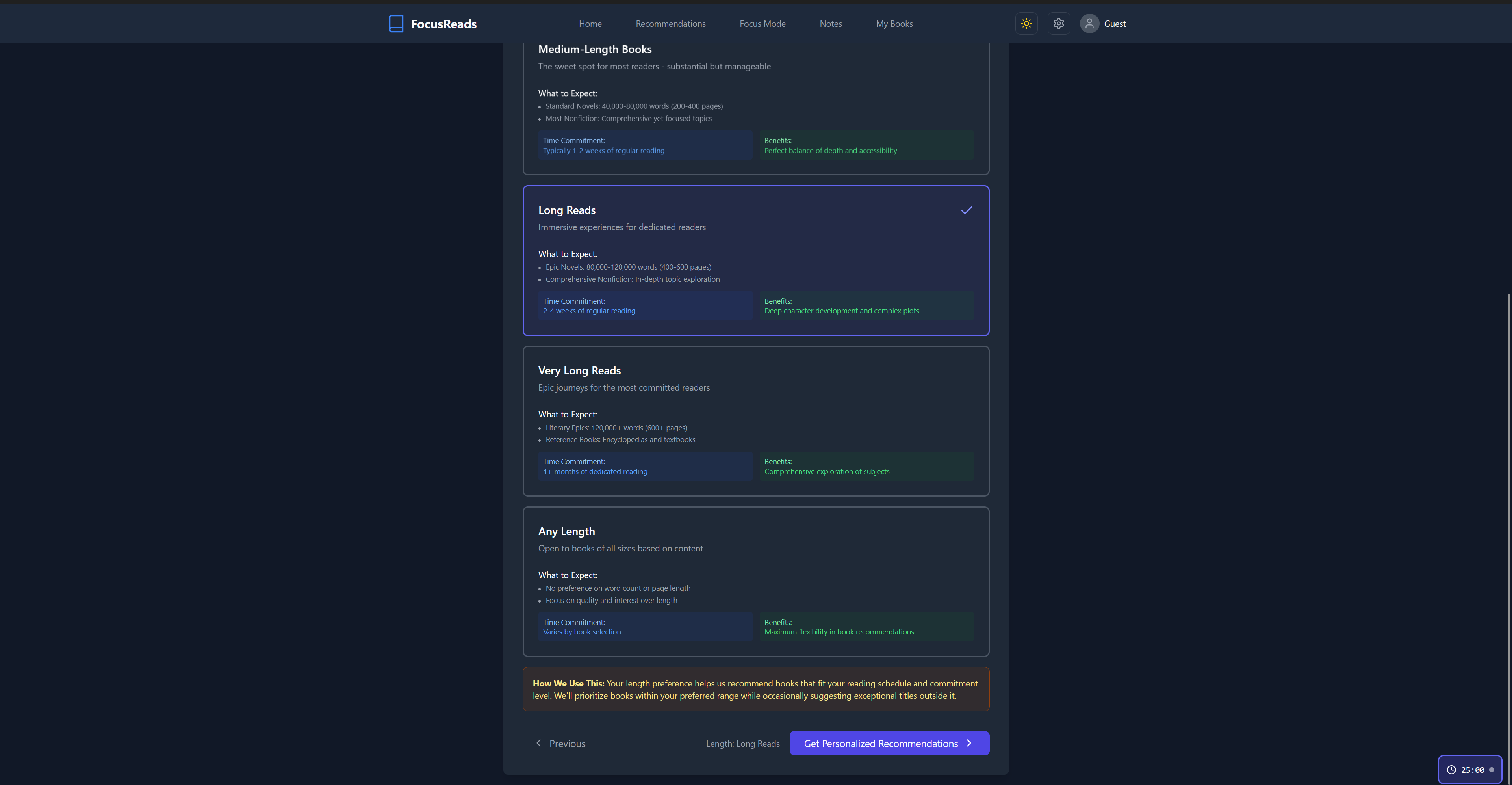
Task: Toggle the sun light-mode theme icon
Action: pos(1026,24)
